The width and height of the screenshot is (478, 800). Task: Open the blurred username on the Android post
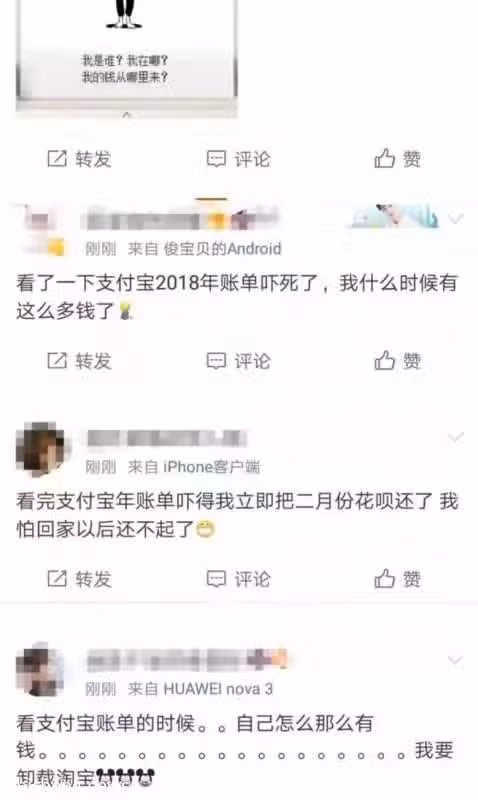click(x=179, y=219)
